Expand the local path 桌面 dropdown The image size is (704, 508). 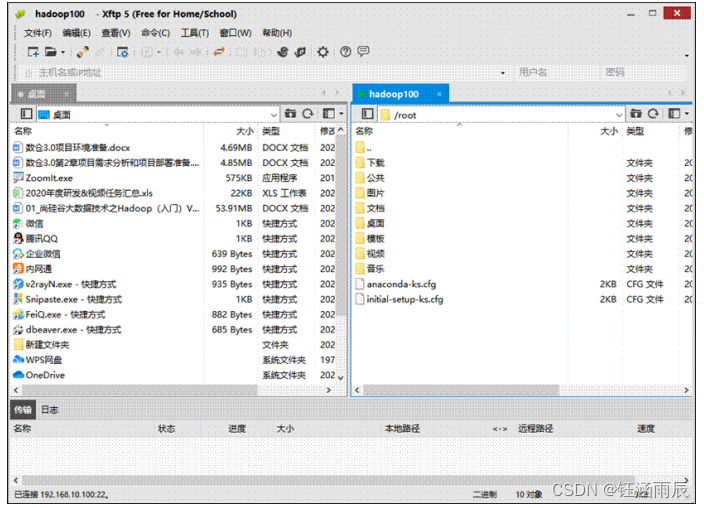[x=274, y=115]
